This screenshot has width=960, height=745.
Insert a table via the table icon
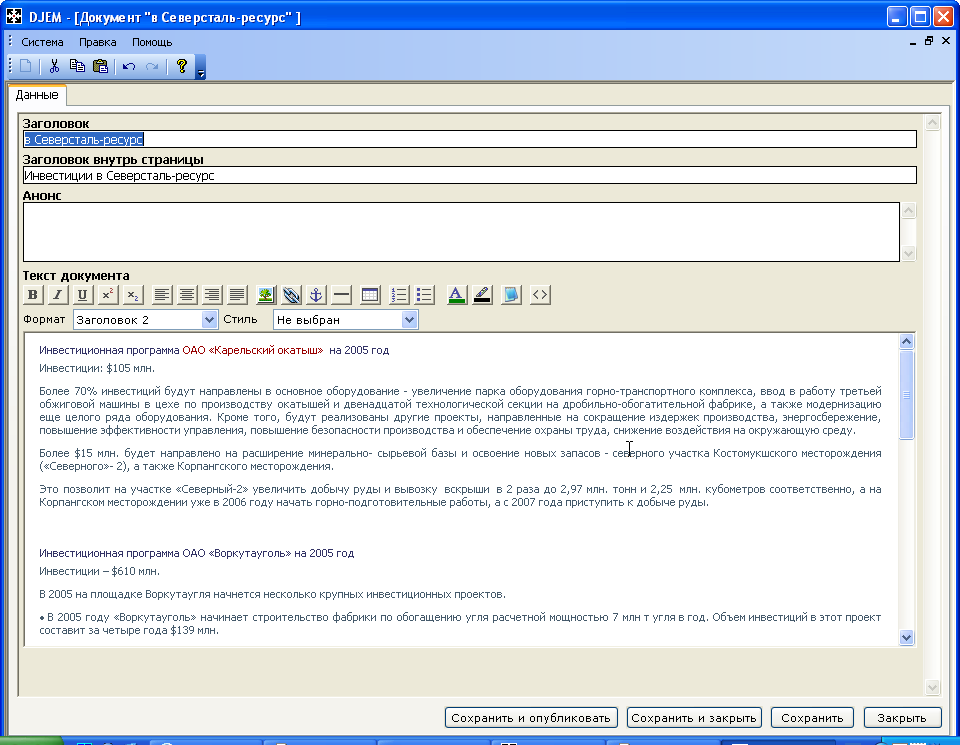click(x=370, y=295)
